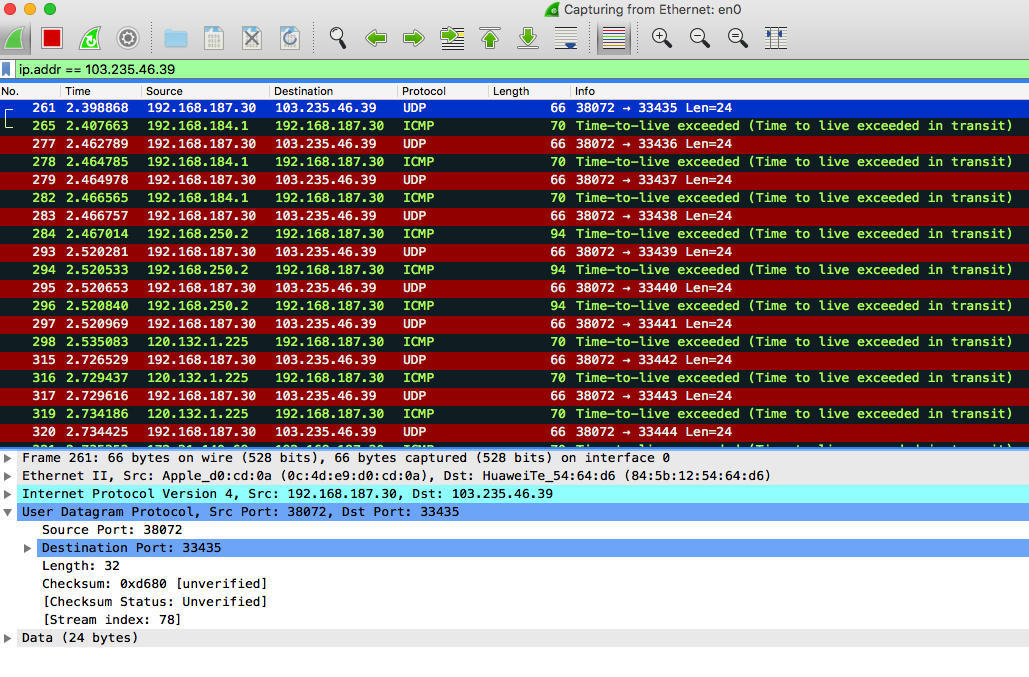The height and width of the screenshot is (677, 1029).
Task: Open capture options gear icon
Action: (128, 38)
